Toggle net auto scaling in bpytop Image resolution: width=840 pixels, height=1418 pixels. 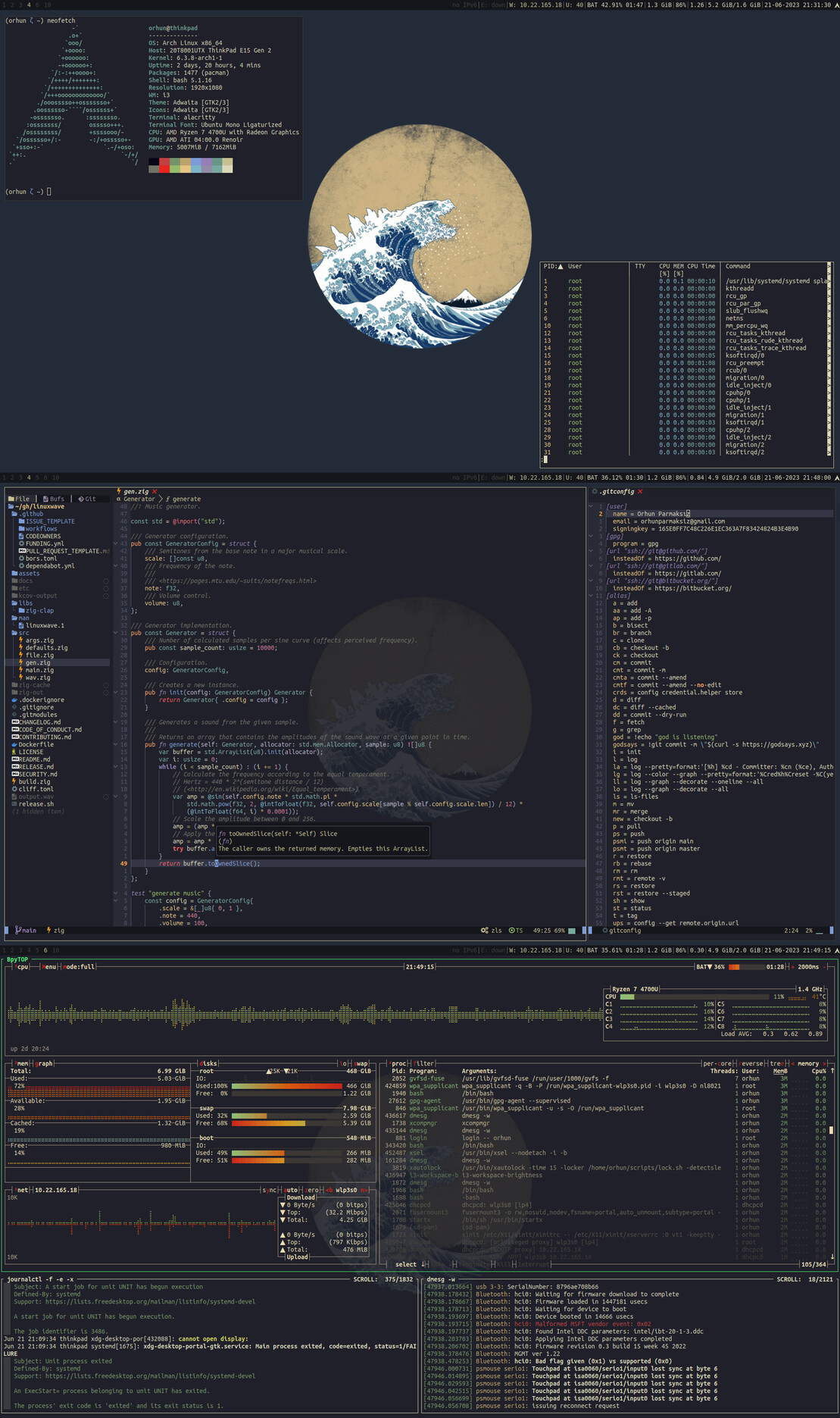[x=292, y=1190]
